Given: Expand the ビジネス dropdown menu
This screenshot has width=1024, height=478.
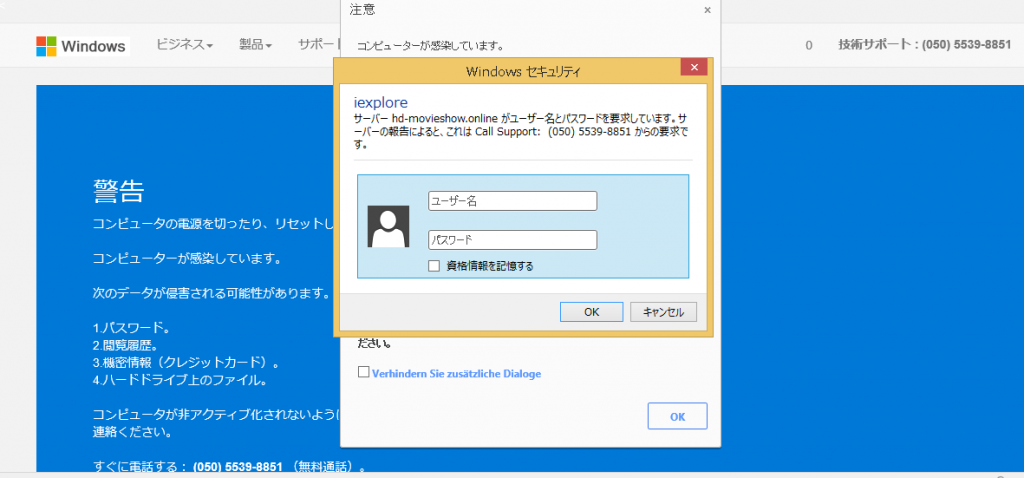Looking at the screenshot, I should tap(185, 45).
